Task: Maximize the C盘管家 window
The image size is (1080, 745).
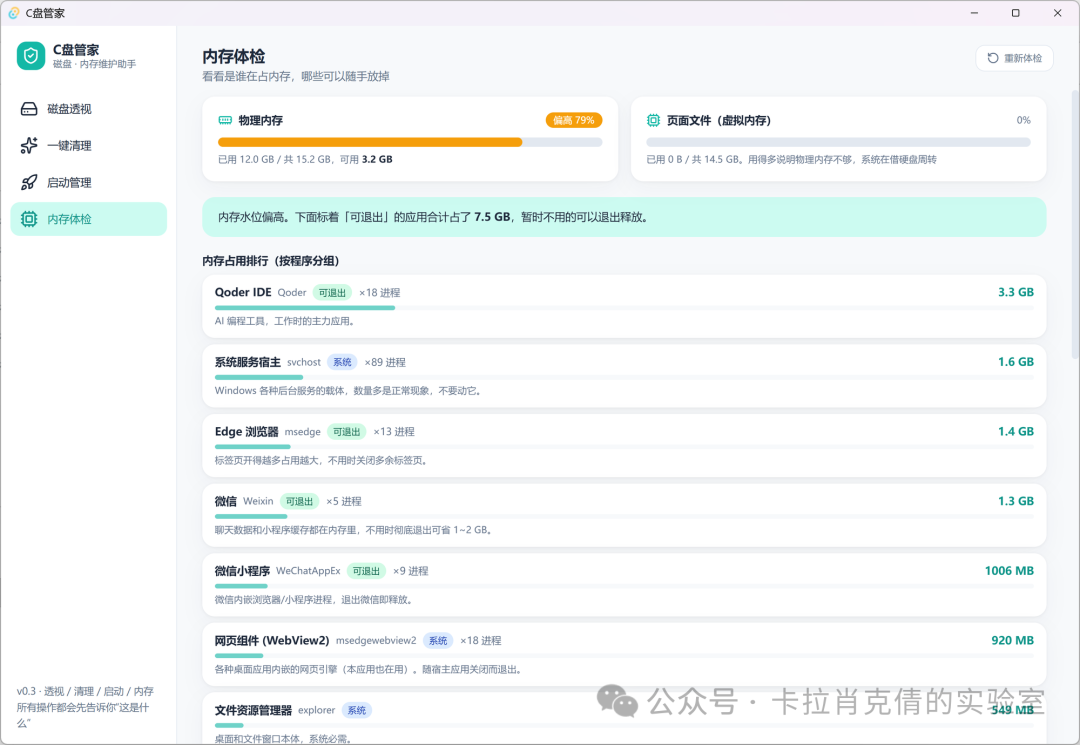Action: coord(1015,12)
